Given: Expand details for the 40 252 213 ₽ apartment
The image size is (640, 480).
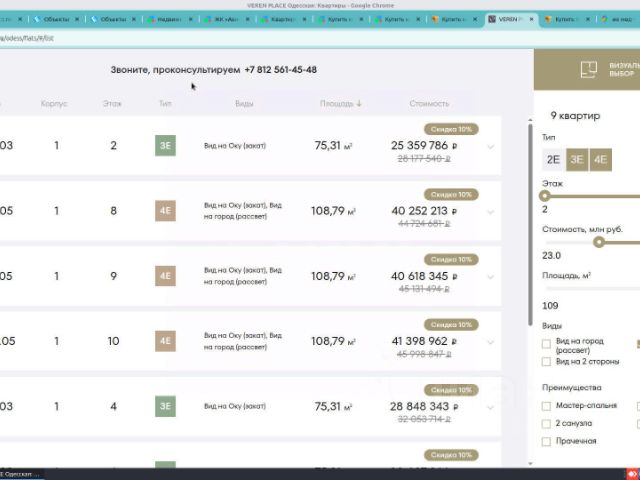Looking at the screenshot, I should click(x=491, y=212).
